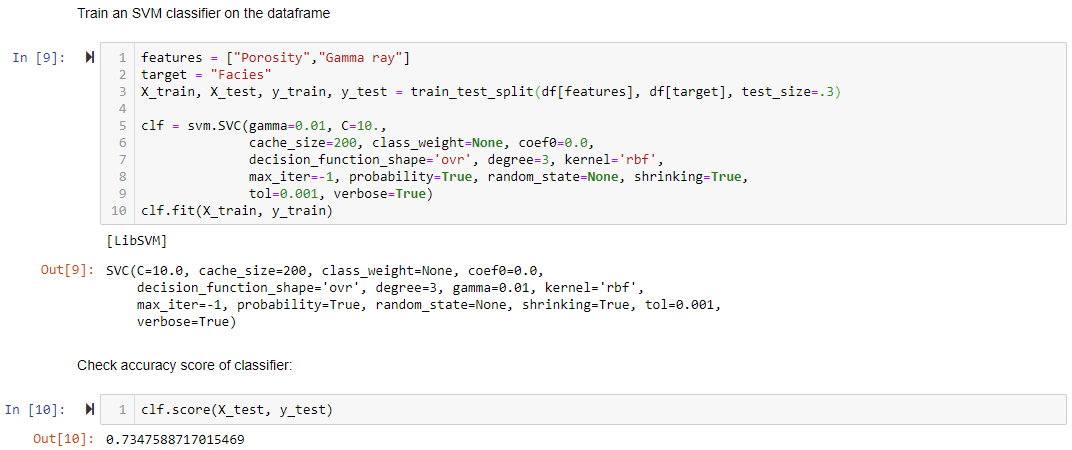Place cursor in the features list line

tap(275, 57)
